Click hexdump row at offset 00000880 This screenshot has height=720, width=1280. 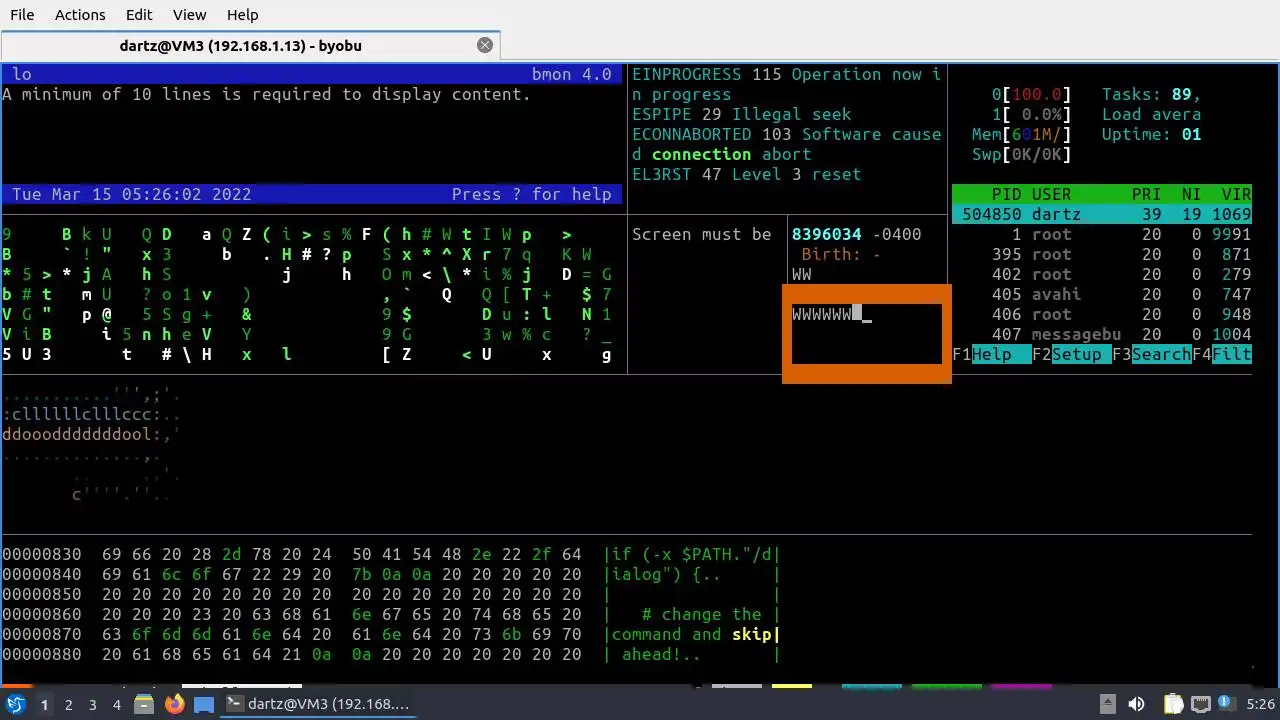pyautogui.click(x=391, y=654)
